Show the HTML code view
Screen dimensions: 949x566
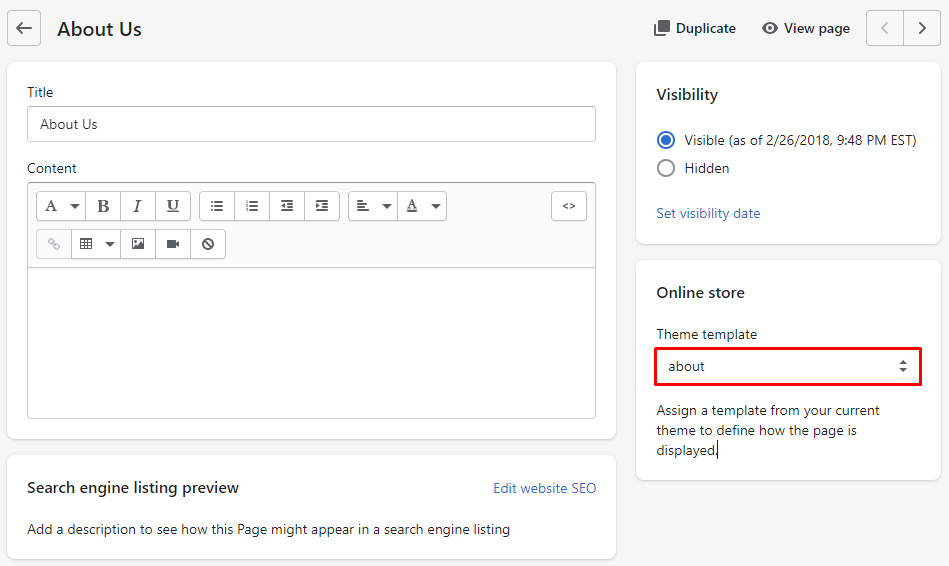(568, 206)
